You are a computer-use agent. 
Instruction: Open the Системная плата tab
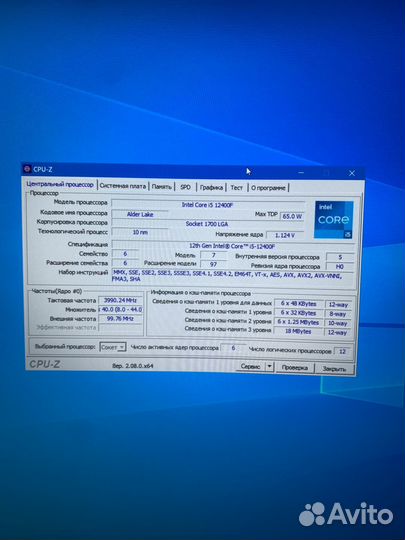click(123, 186)
